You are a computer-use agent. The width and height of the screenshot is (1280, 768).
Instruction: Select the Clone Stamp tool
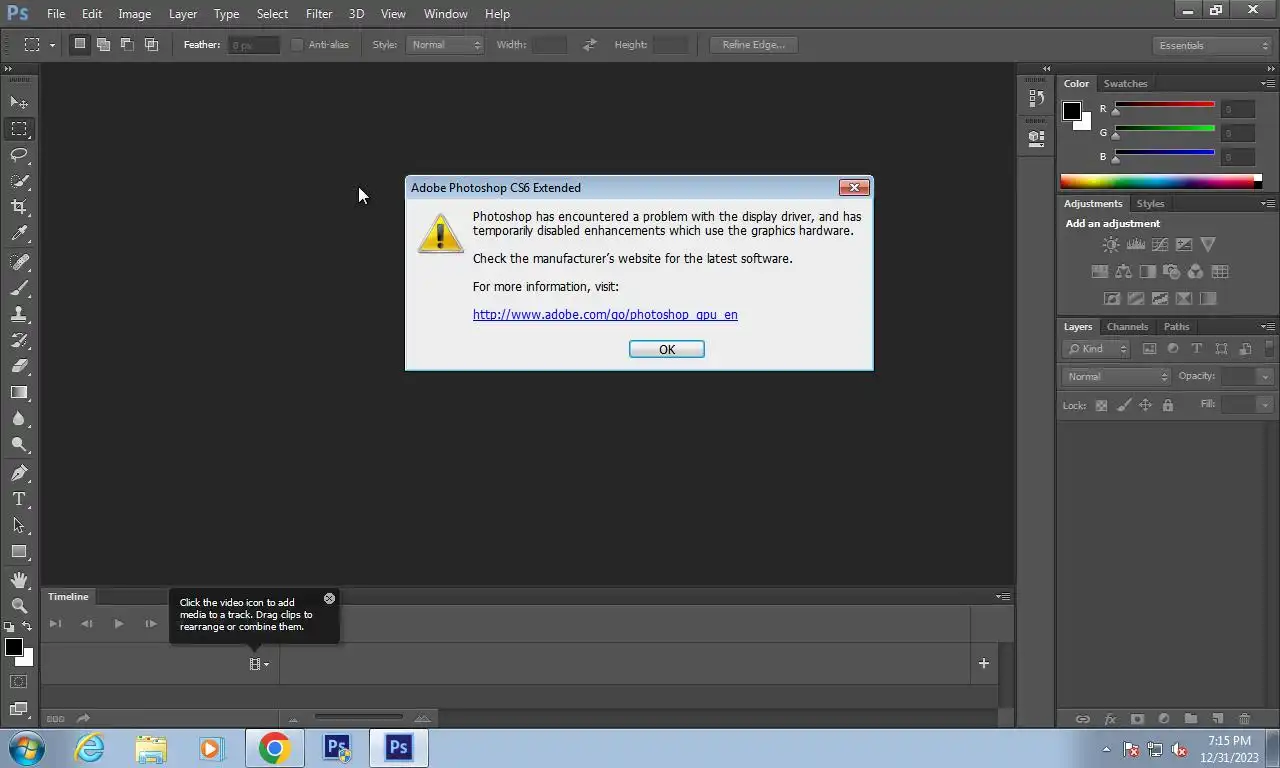[x=19, y=314]
